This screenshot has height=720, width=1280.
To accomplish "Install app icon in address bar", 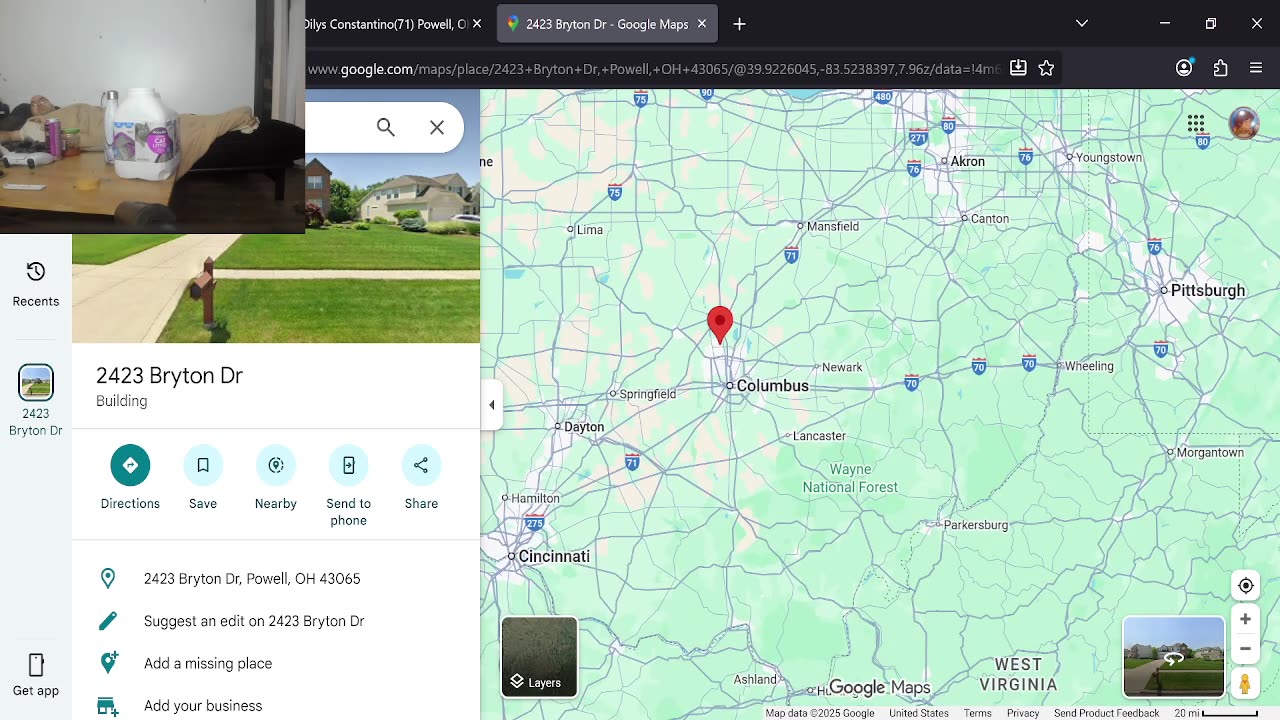I will pyautogui.click(x=1018, y=68).
